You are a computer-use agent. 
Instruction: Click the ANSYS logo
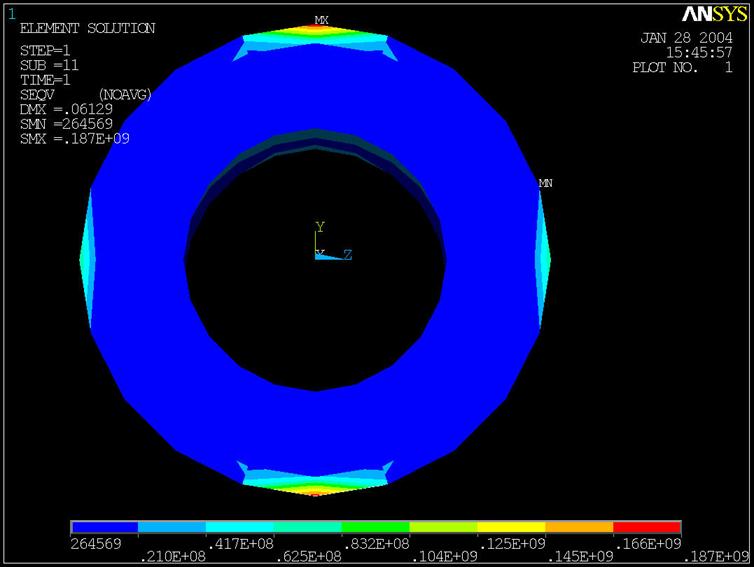coord(715,14)
